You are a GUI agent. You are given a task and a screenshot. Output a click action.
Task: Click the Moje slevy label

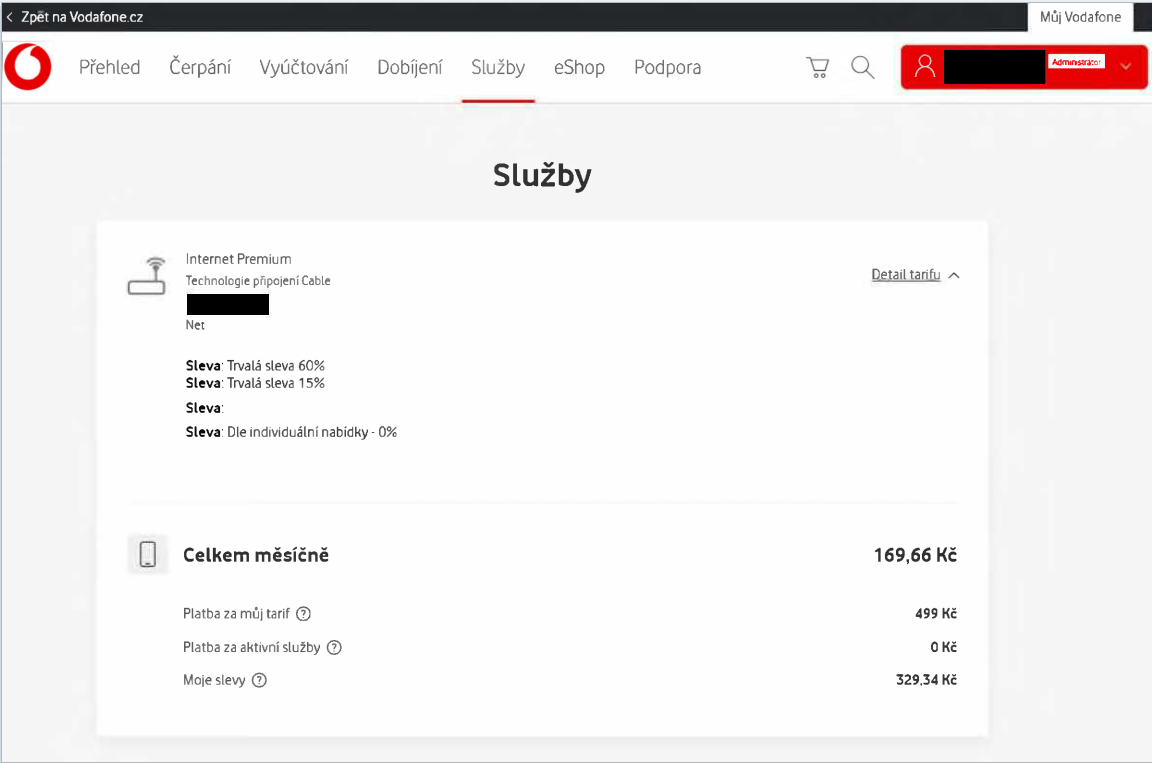tap(214, 680)
